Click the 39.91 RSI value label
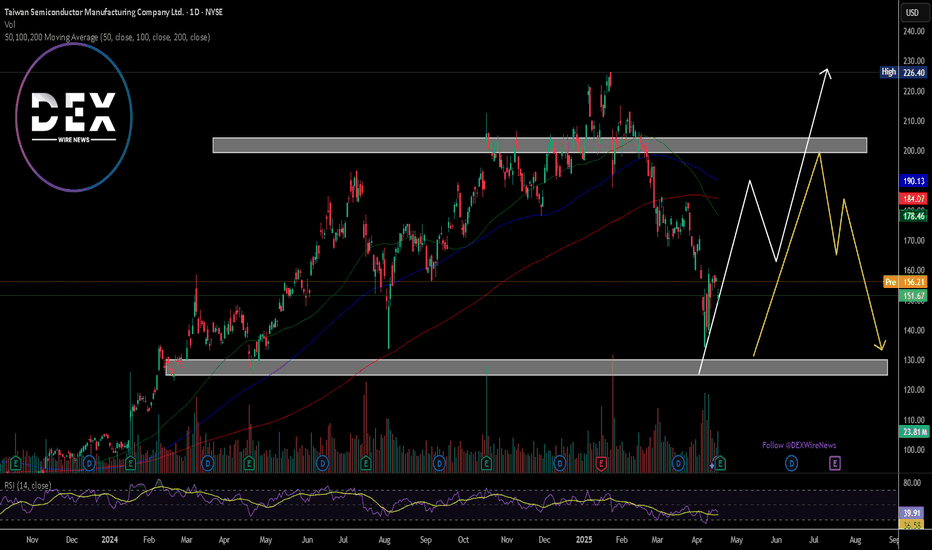 912,513
